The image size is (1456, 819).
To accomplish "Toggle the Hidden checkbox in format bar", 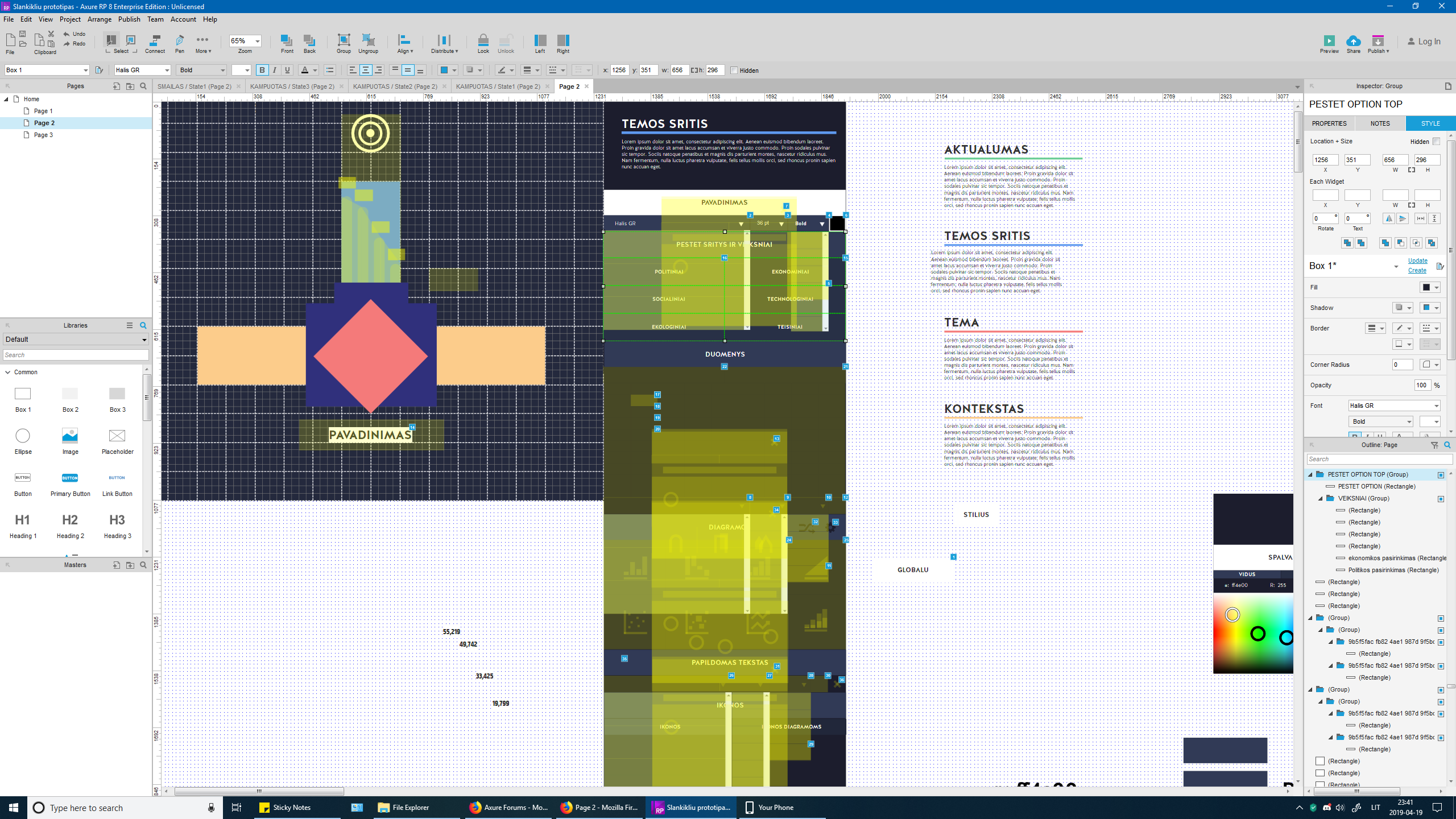I will (734, 71).
